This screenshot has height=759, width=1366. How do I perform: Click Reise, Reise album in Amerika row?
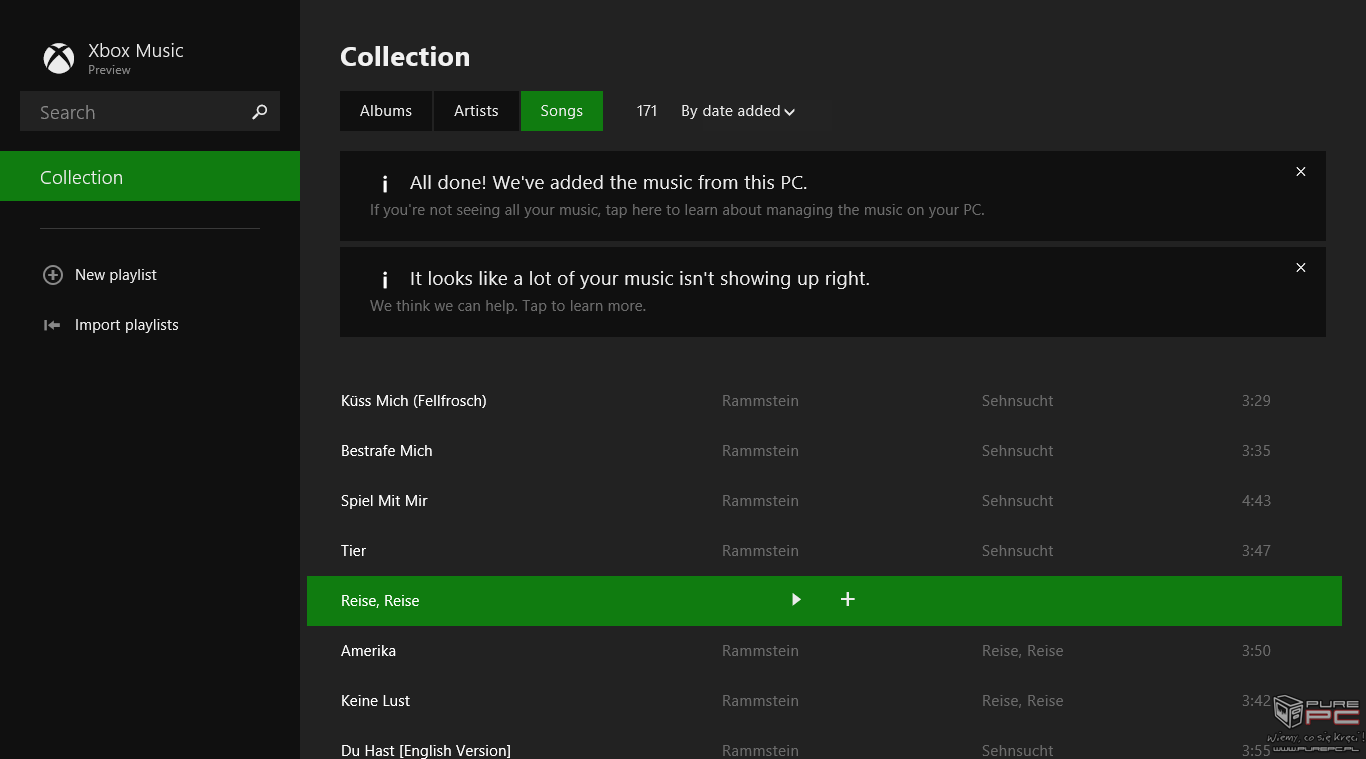click(x=1023, y=651)
